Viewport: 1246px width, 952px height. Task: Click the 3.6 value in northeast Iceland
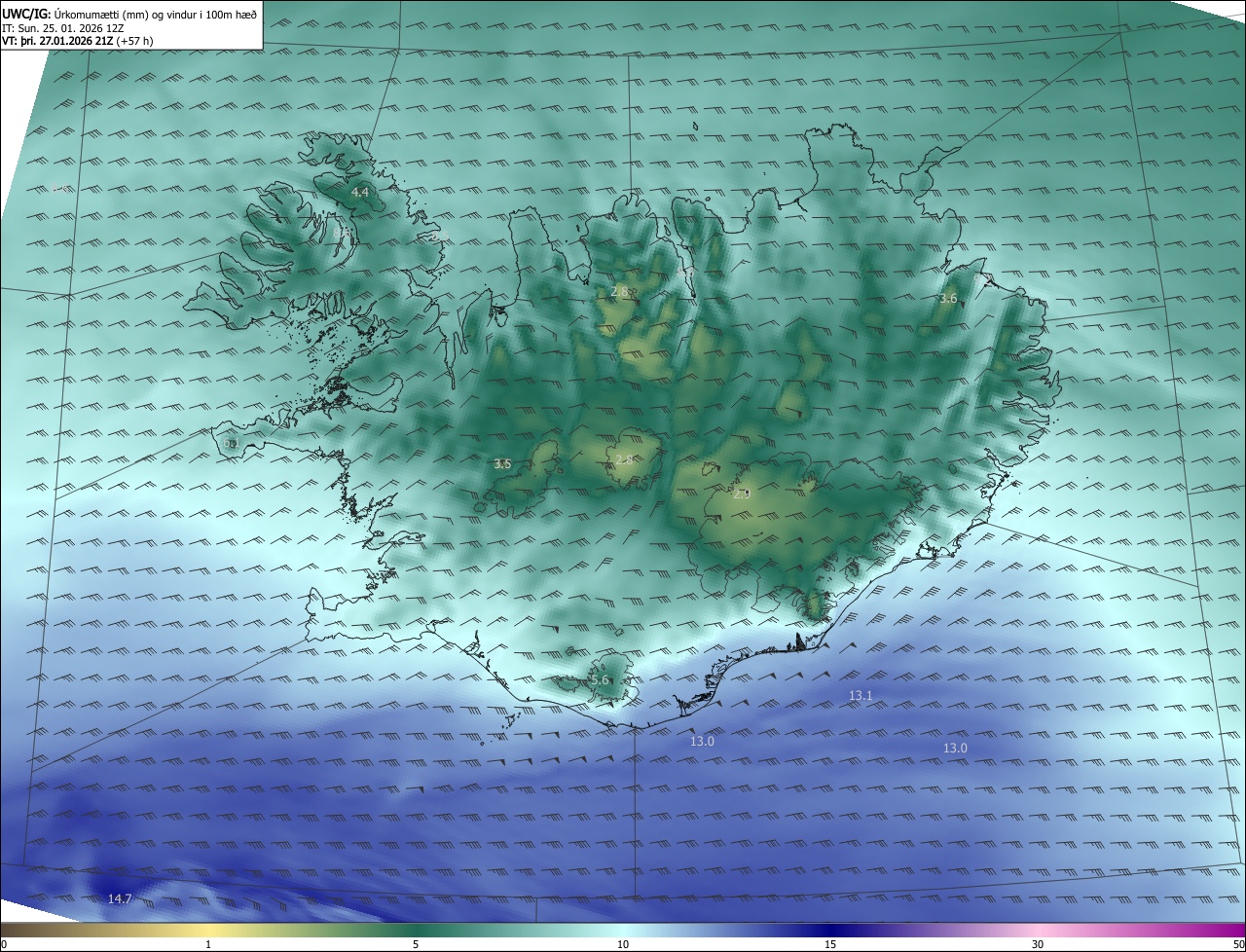coord(948,298)
